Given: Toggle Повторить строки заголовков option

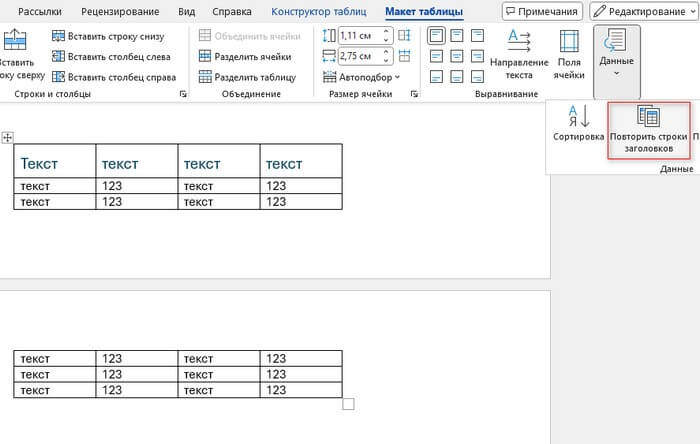Looking at the screenshot, I should coord(647,127).
